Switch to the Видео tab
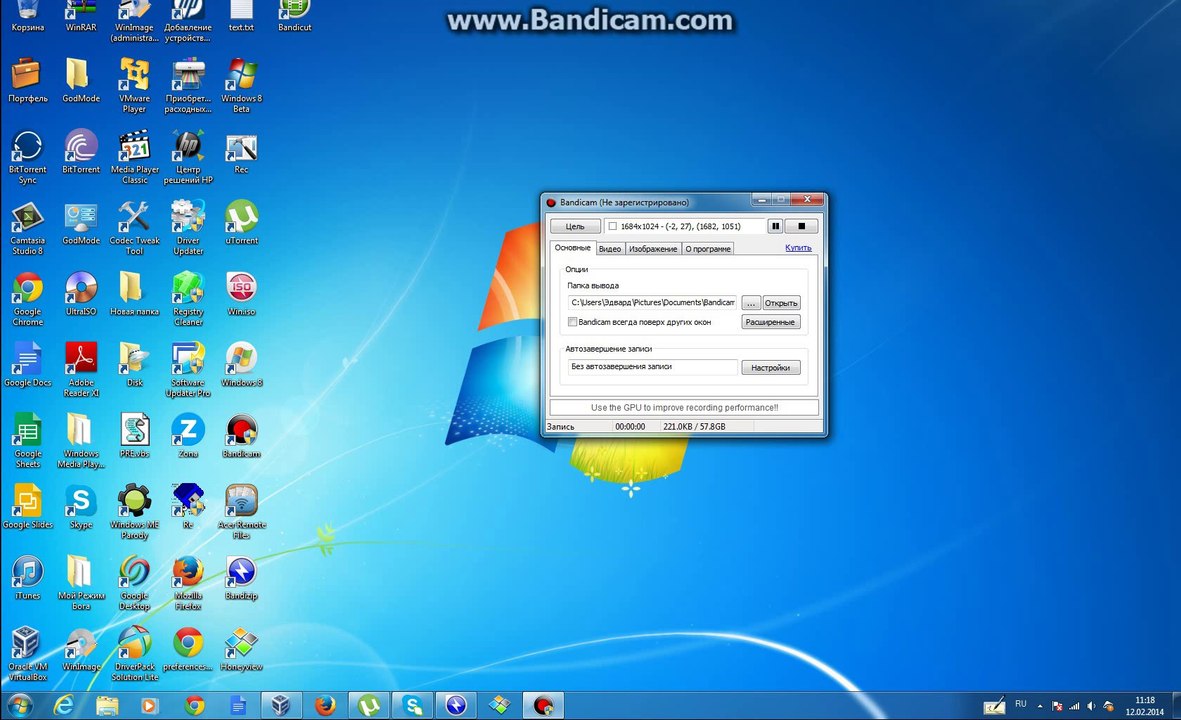1181x720 pixels. click(x=609, y=249)
